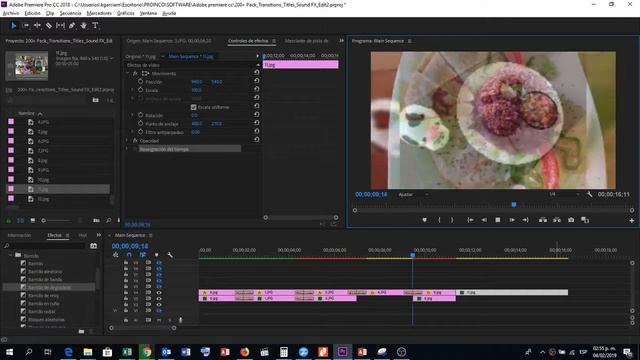Toggle fx switch for Opacidad effect
The image size is (640, 360).
(x=135, y=140)
